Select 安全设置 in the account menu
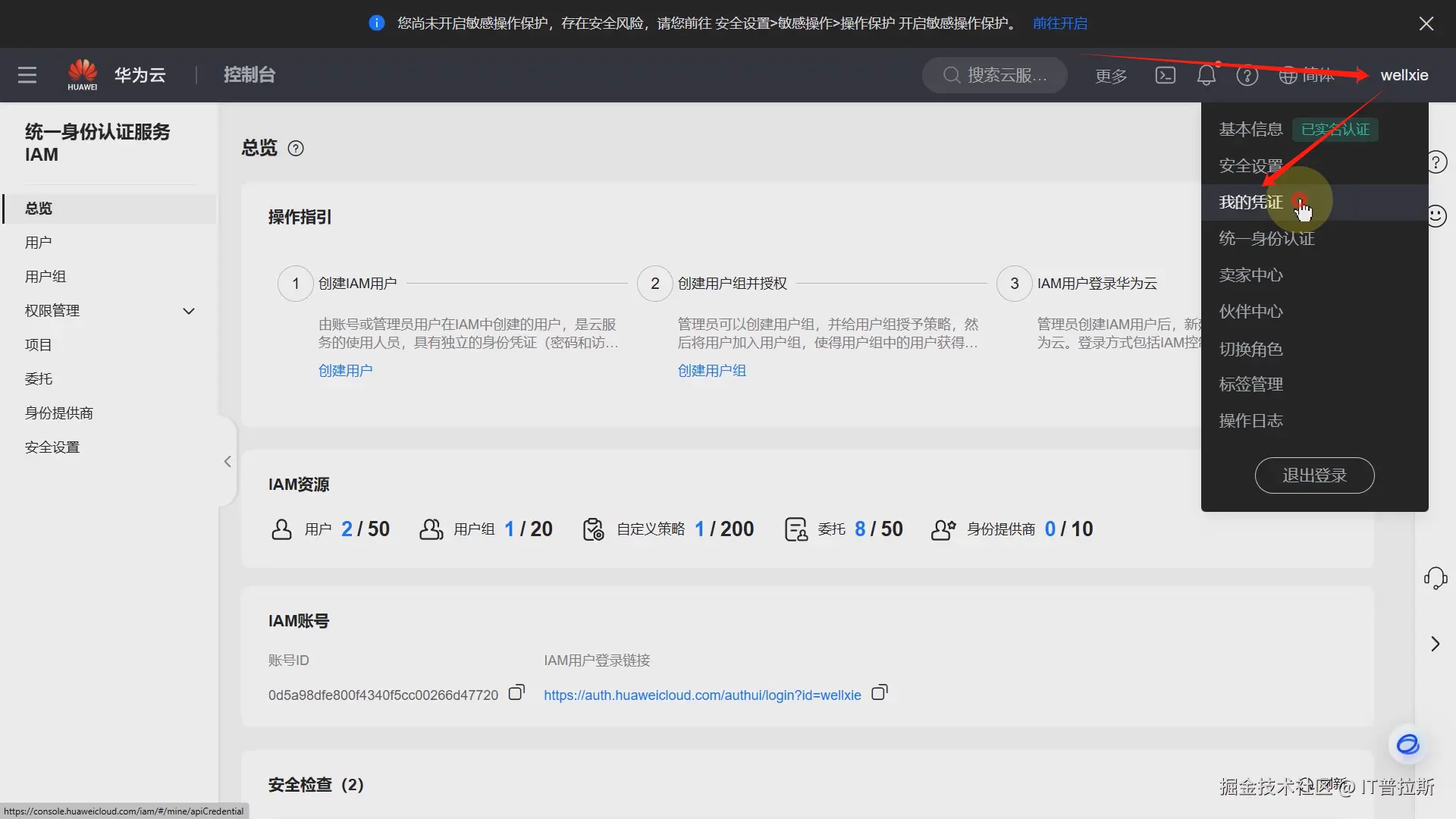The height and width of the screenshot is (819, 1456). [1250, 166]
